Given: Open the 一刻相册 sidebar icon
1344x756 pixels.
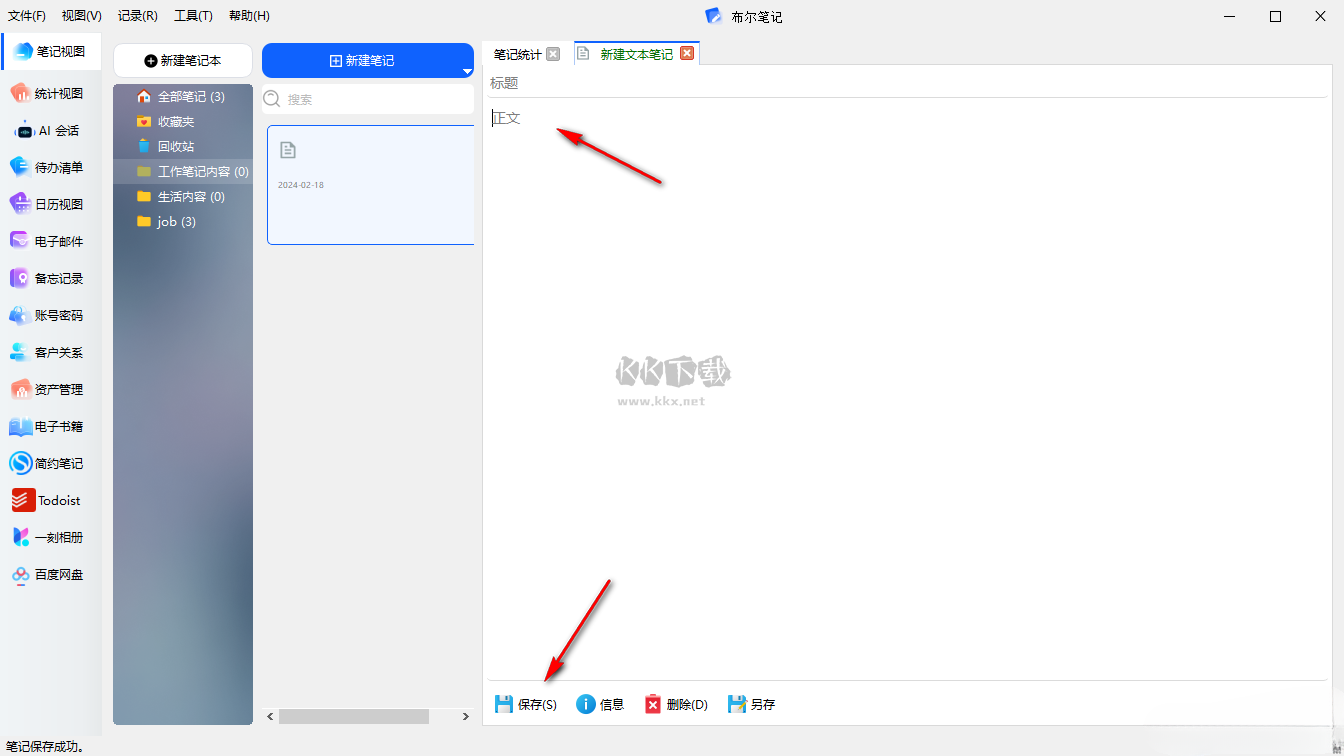Looking at the screenshot, I should tap(21, 537).
